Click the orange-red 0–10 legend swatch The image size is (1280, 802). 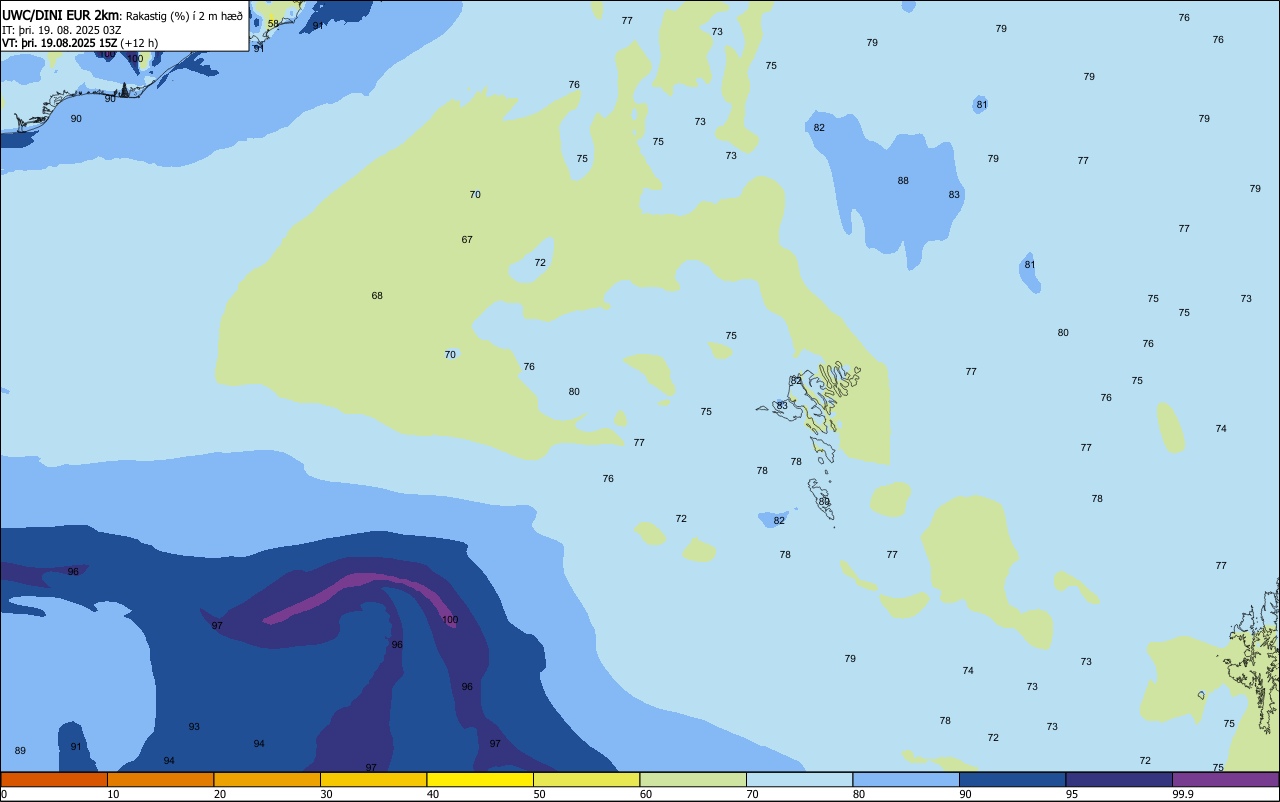[54, 779]
